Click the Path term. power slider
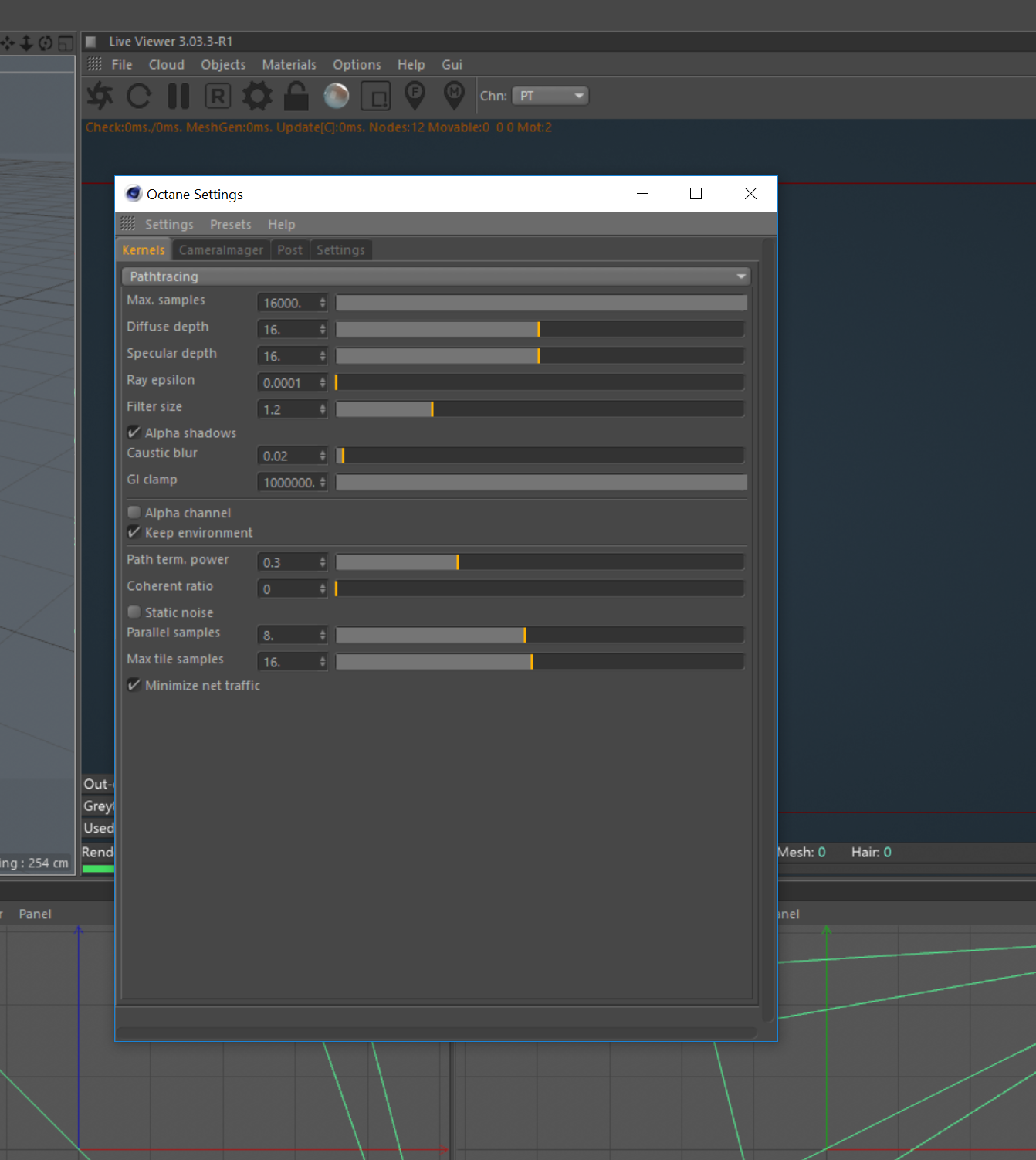 (540, 562)
